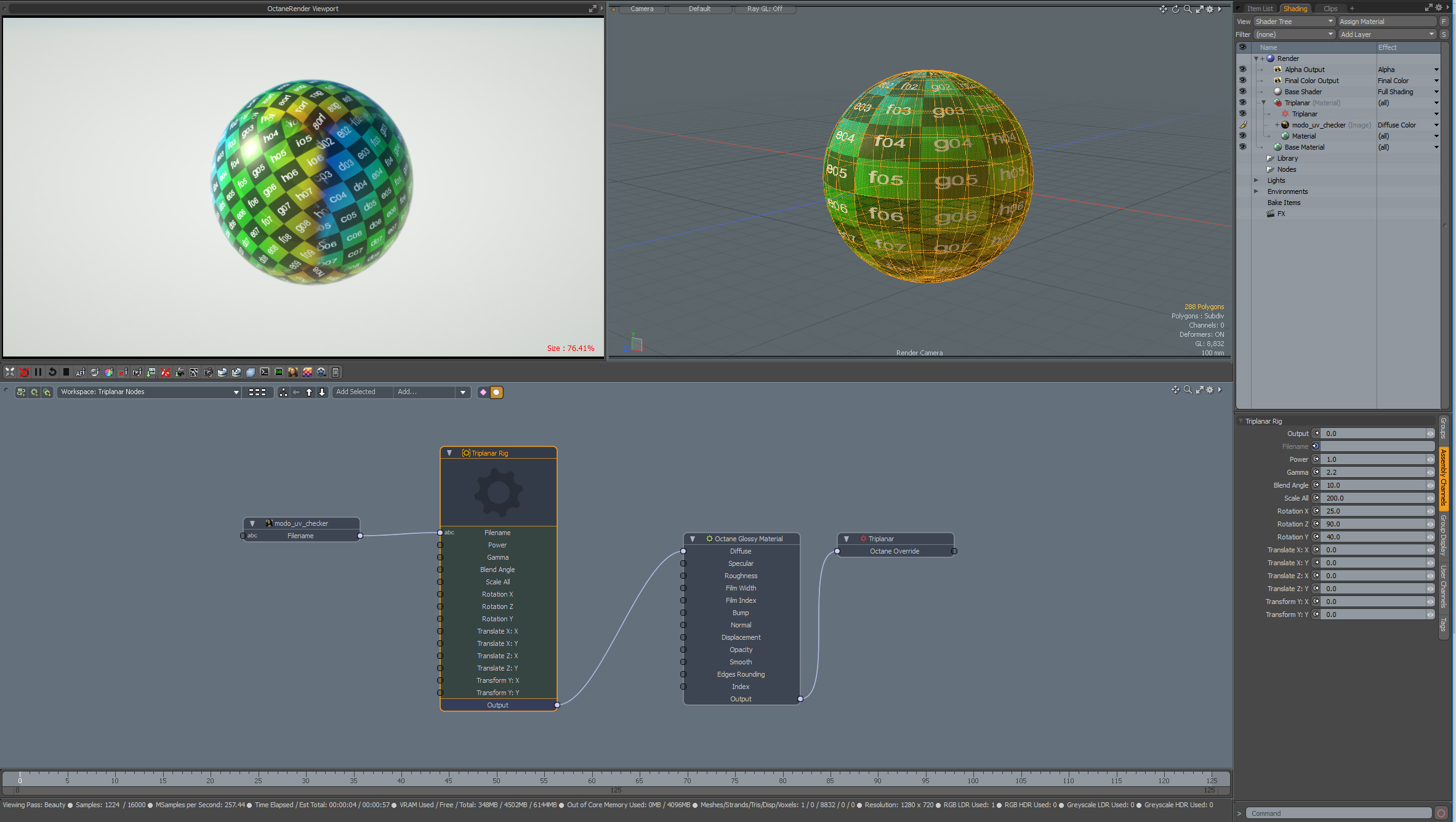Image resolution: width=1456 pixels, height=822 pixels.
Task: Toggle visibility of Base Shader
Action: point(1242,92)
